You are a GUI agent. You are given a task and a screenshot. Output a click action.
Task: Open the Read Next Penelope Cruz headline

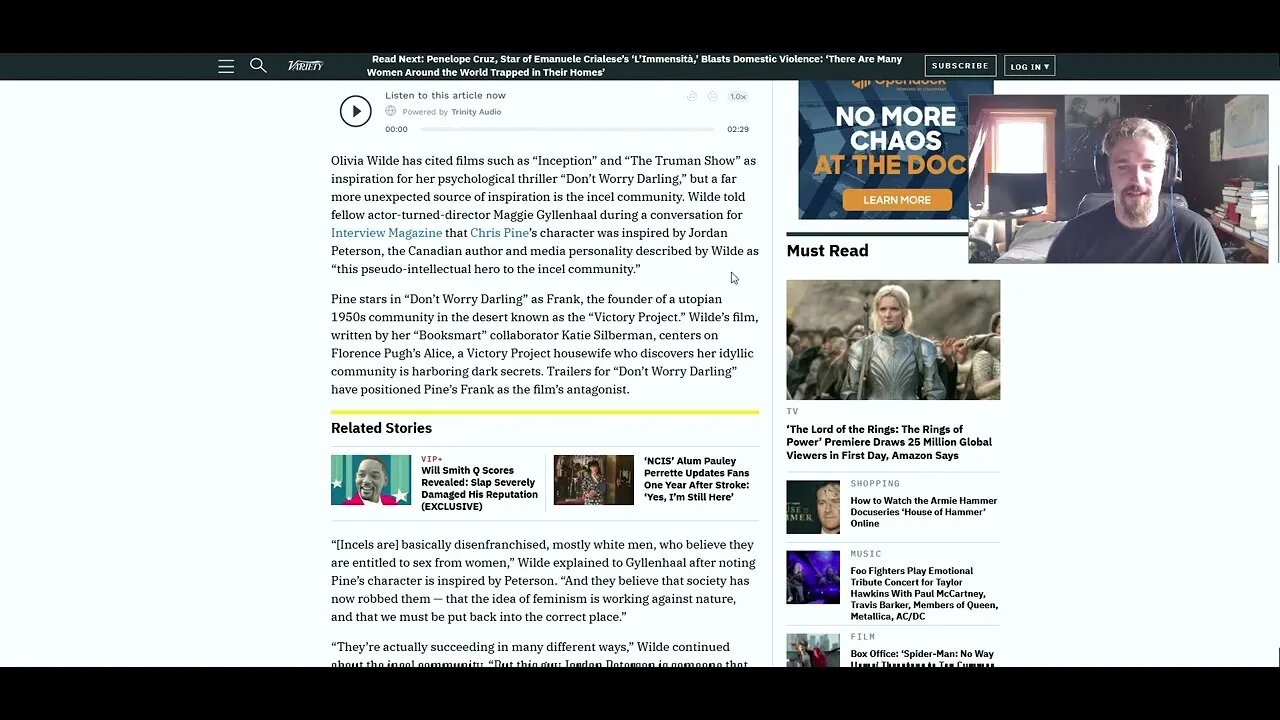[x=634, y=66]
